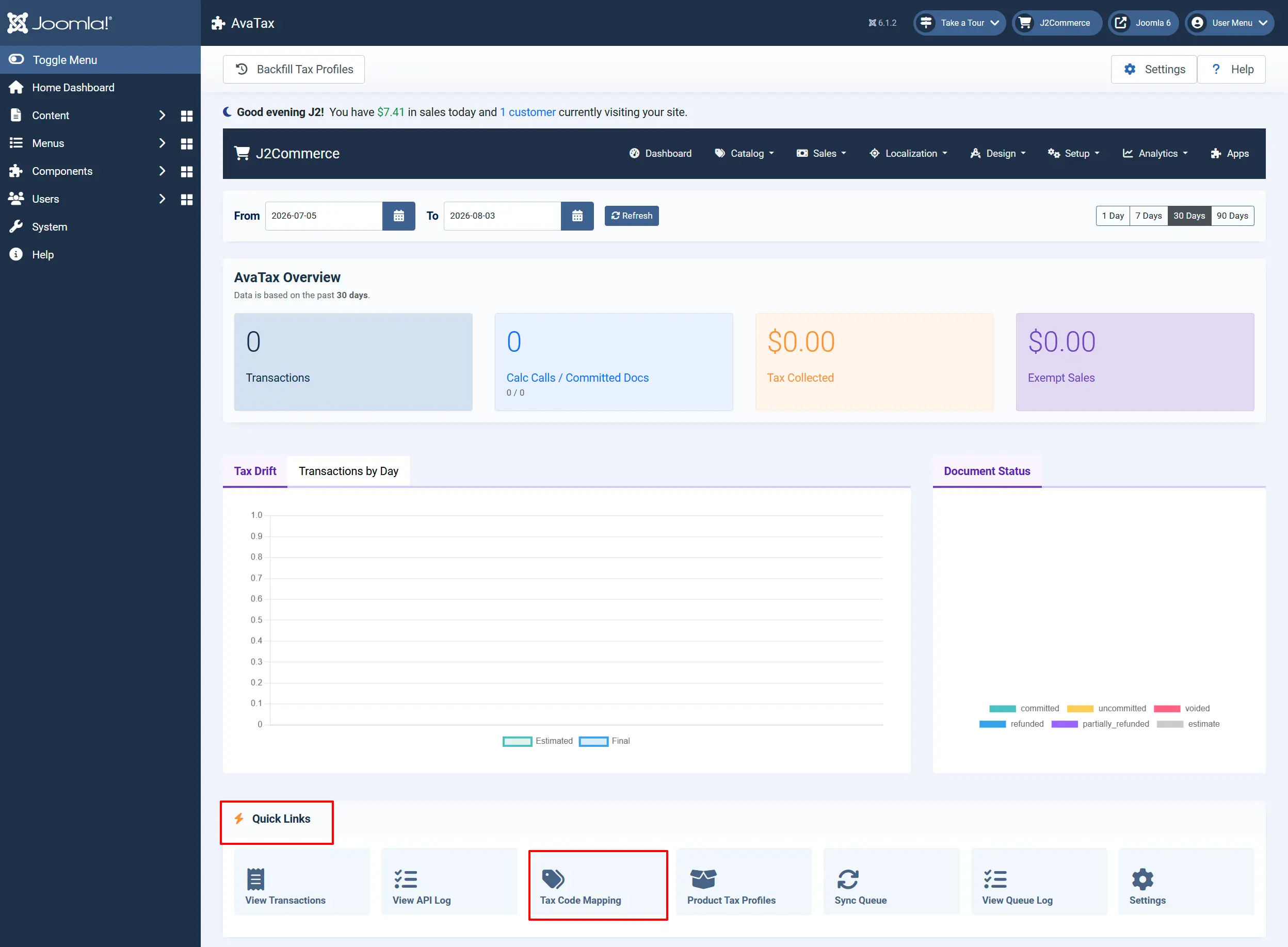
Task: Toggle the estimate legend swatch
Action: coord(1170,725)
